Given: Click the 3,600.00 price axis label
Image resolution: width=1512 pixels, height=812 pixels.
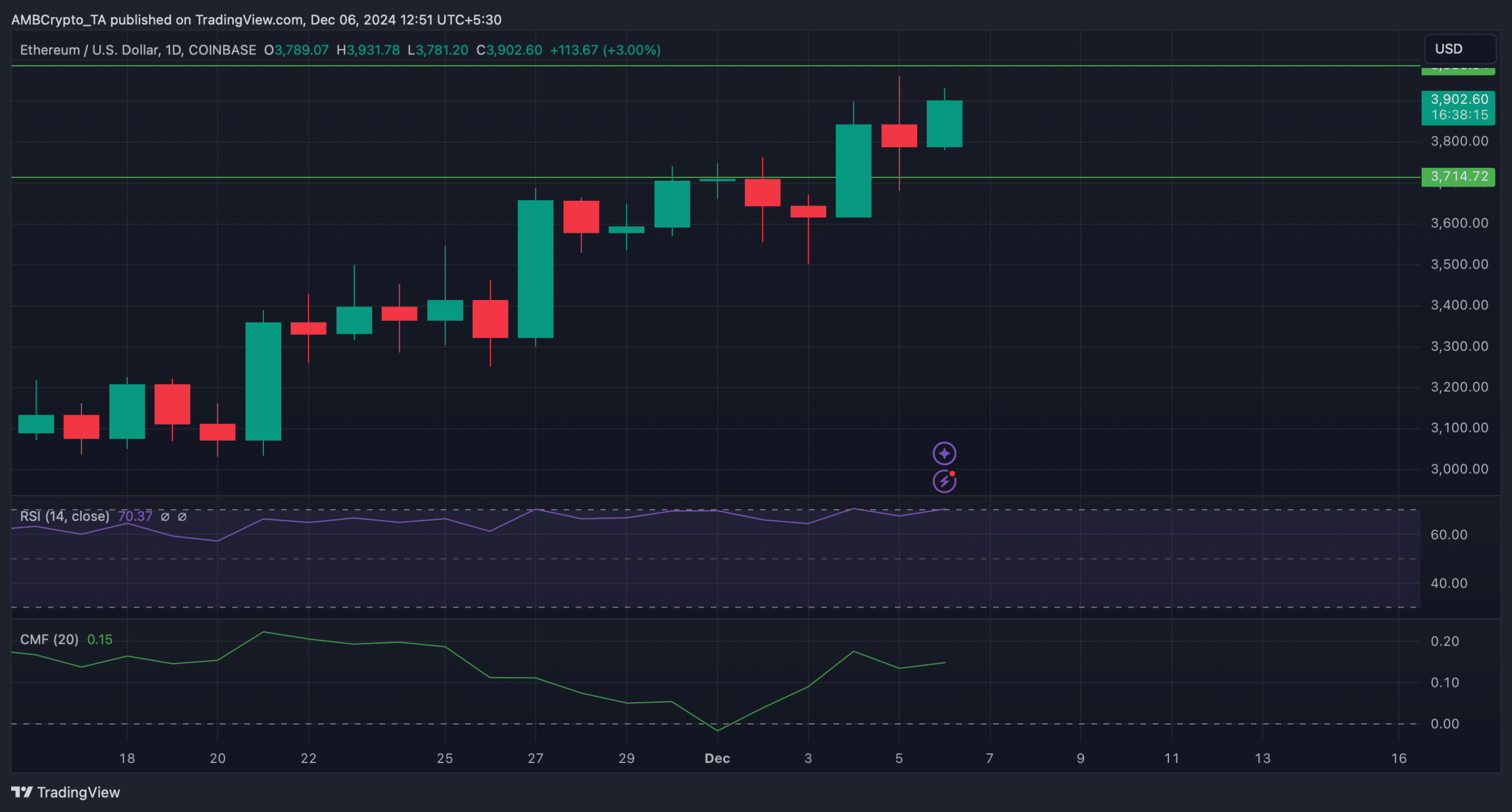Looking at the screenshot, I should pyautogui.click(x=1459, y=223).
